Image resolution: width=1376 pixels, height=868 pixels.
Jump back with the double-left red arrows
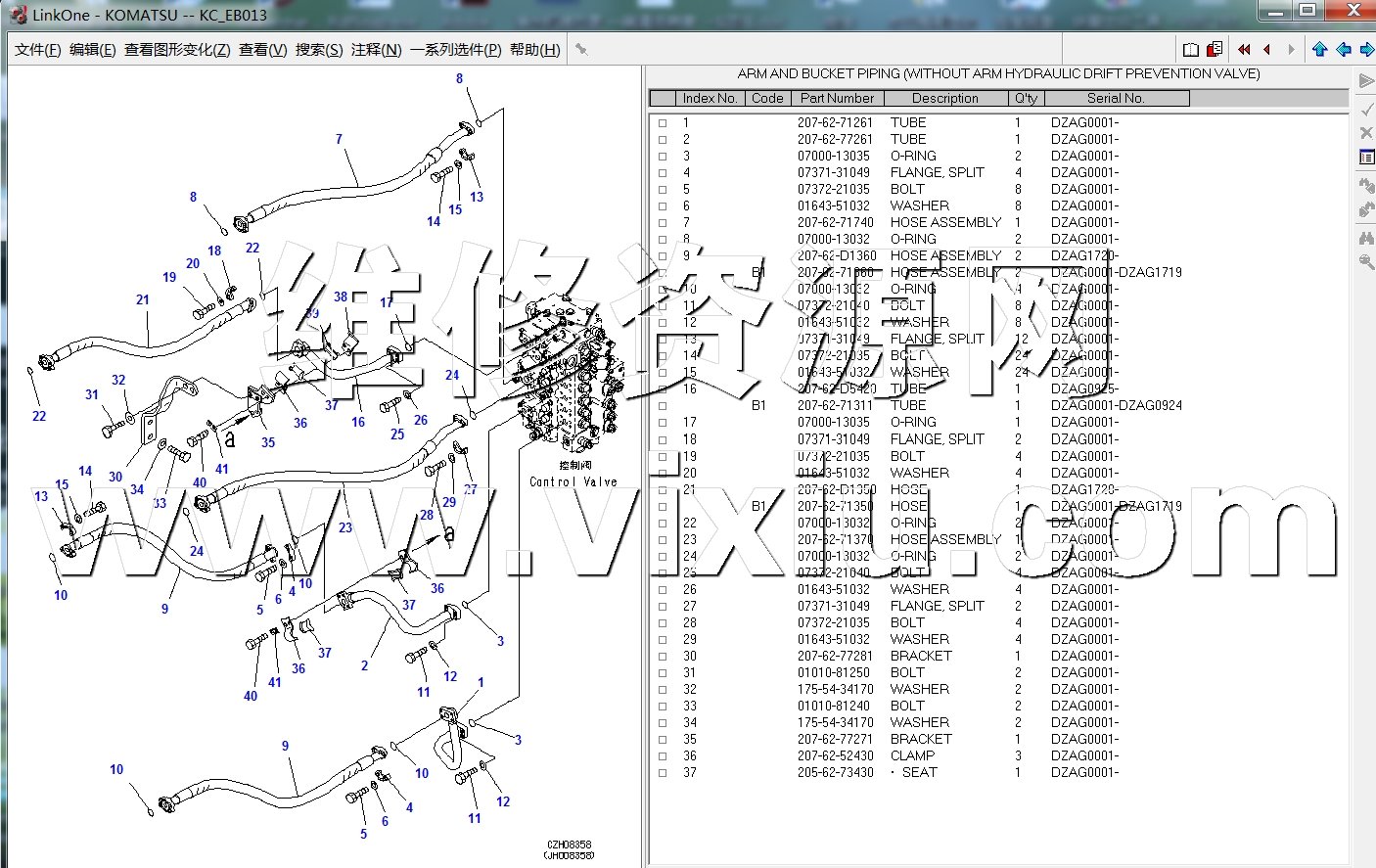[x=1244, y=50]
